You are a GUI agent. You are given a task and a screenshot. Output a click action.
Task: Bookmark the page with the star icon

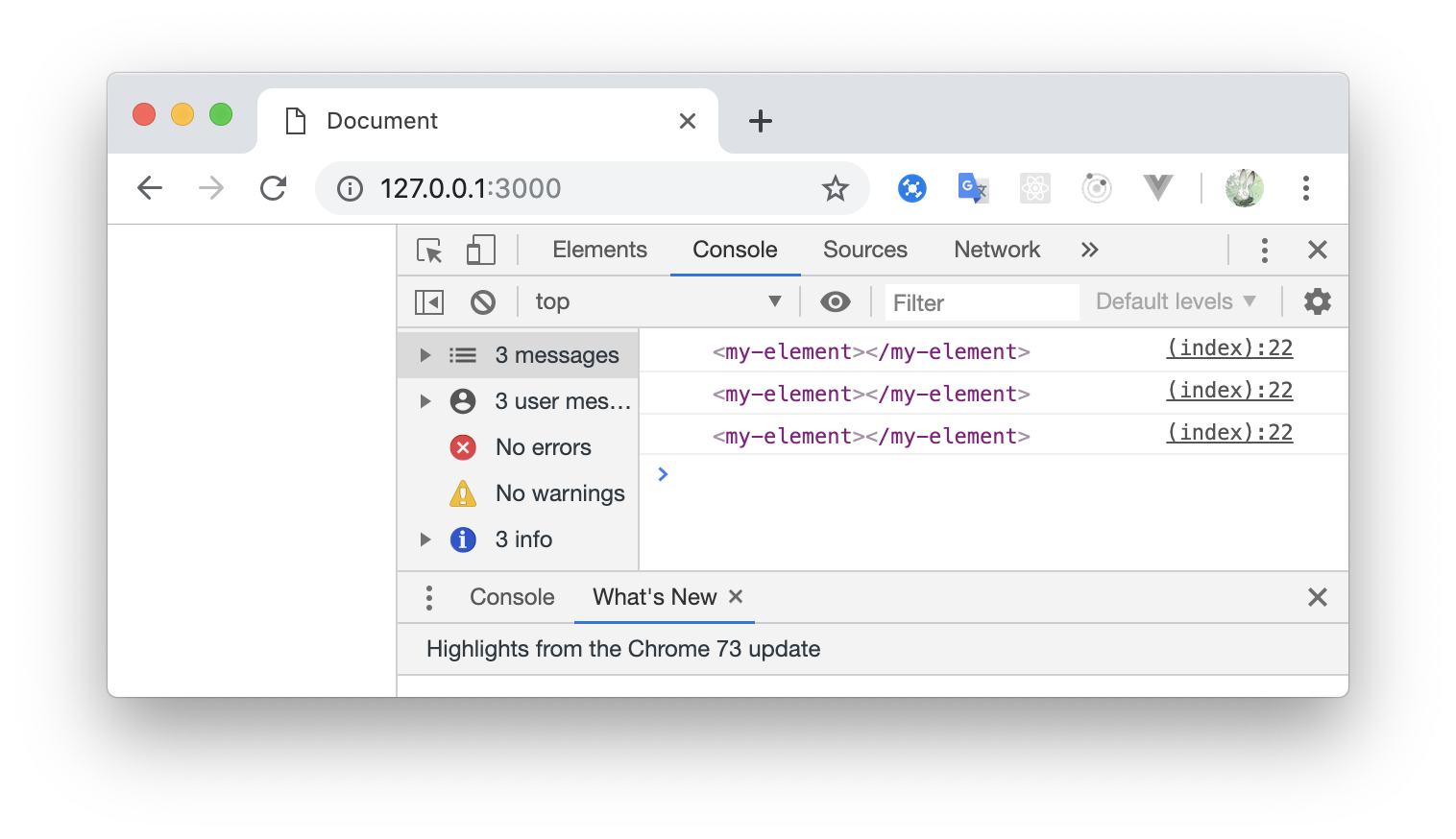(x=835, y=188)
